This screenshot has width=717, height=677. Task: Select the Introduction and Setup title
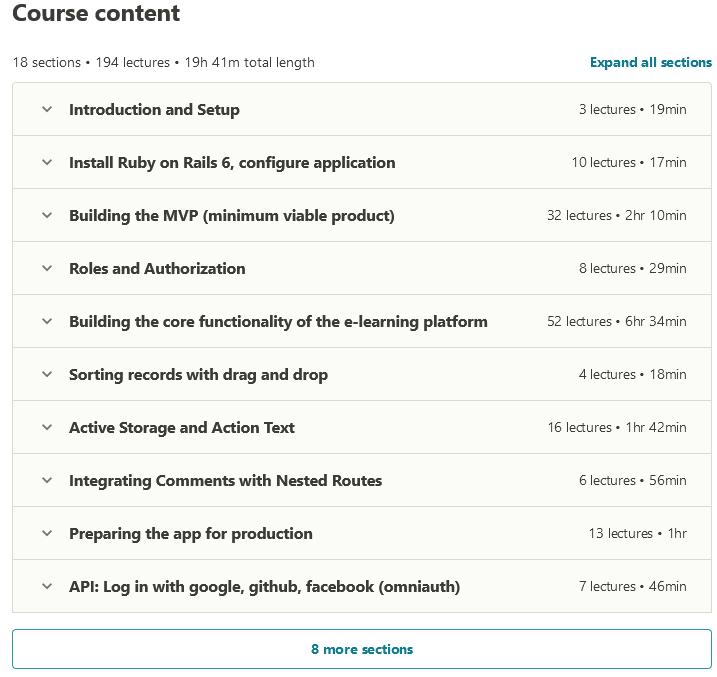(x=154, y=110)
